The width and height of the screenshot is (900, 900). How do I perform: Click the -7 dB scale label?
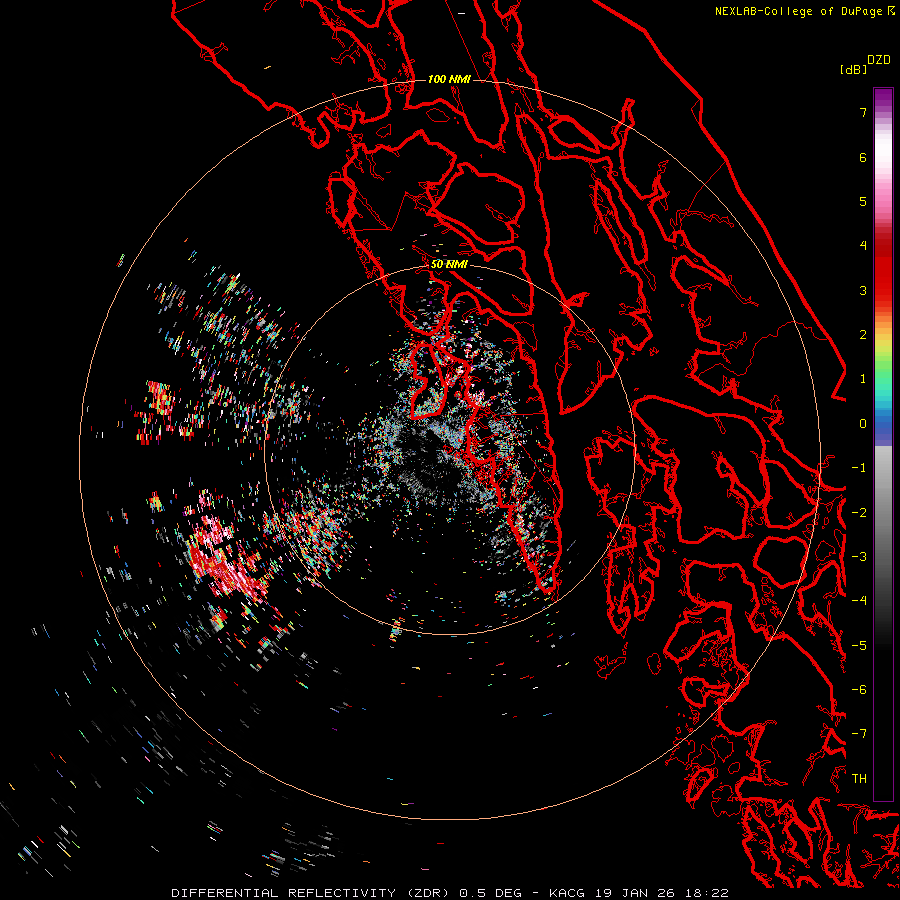(x=859, y=734)
